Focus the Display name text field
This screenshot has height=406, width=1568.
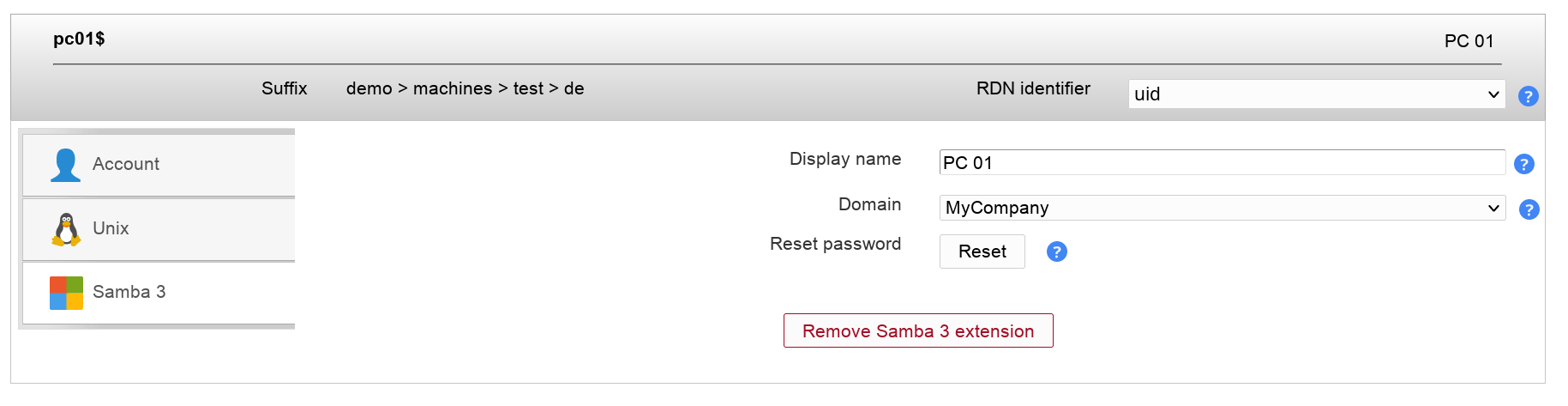pos(1222,162)
